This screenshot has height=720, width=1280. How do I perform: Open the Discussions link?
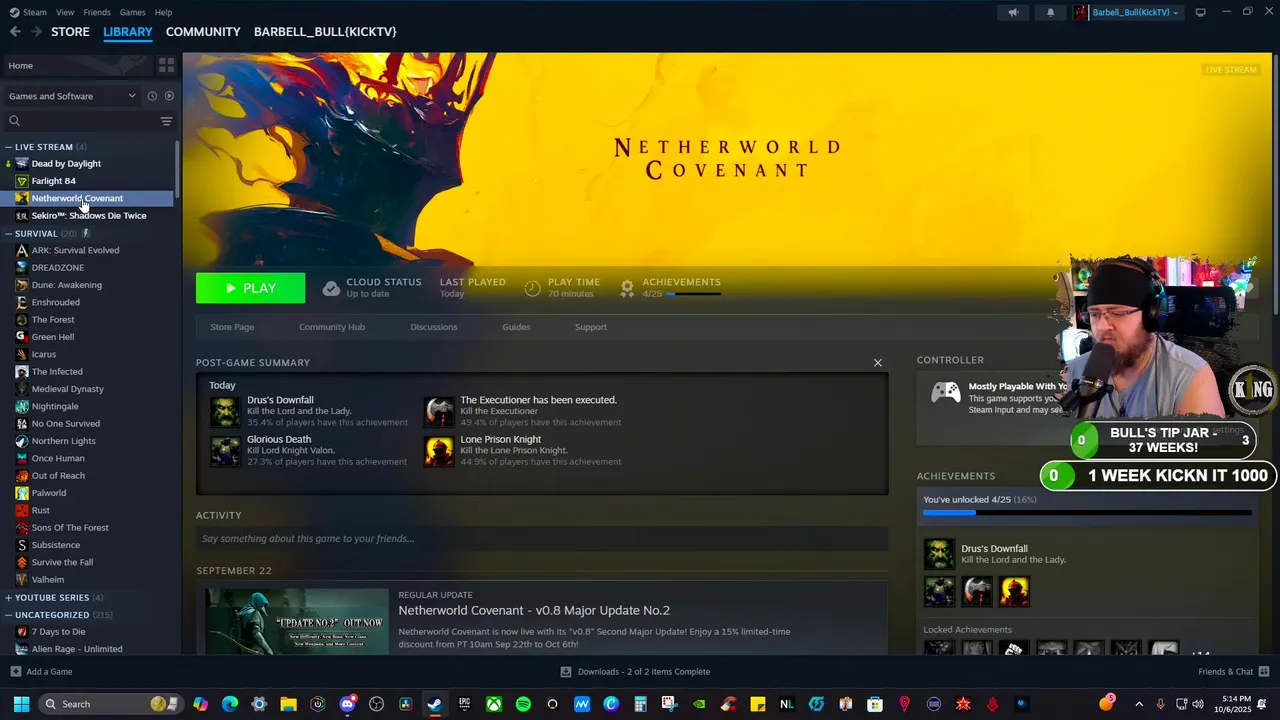434,327
